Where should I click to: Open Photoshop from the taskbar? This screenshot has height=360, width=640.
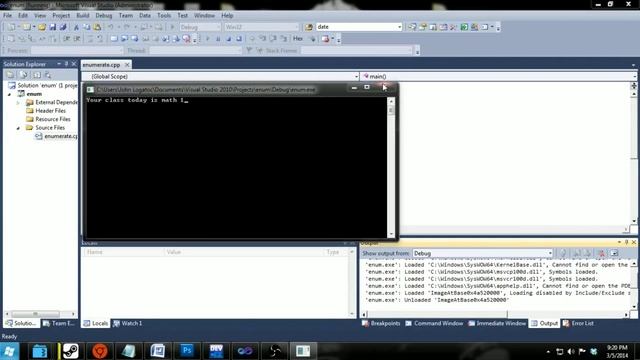click(x=187, y=351)
